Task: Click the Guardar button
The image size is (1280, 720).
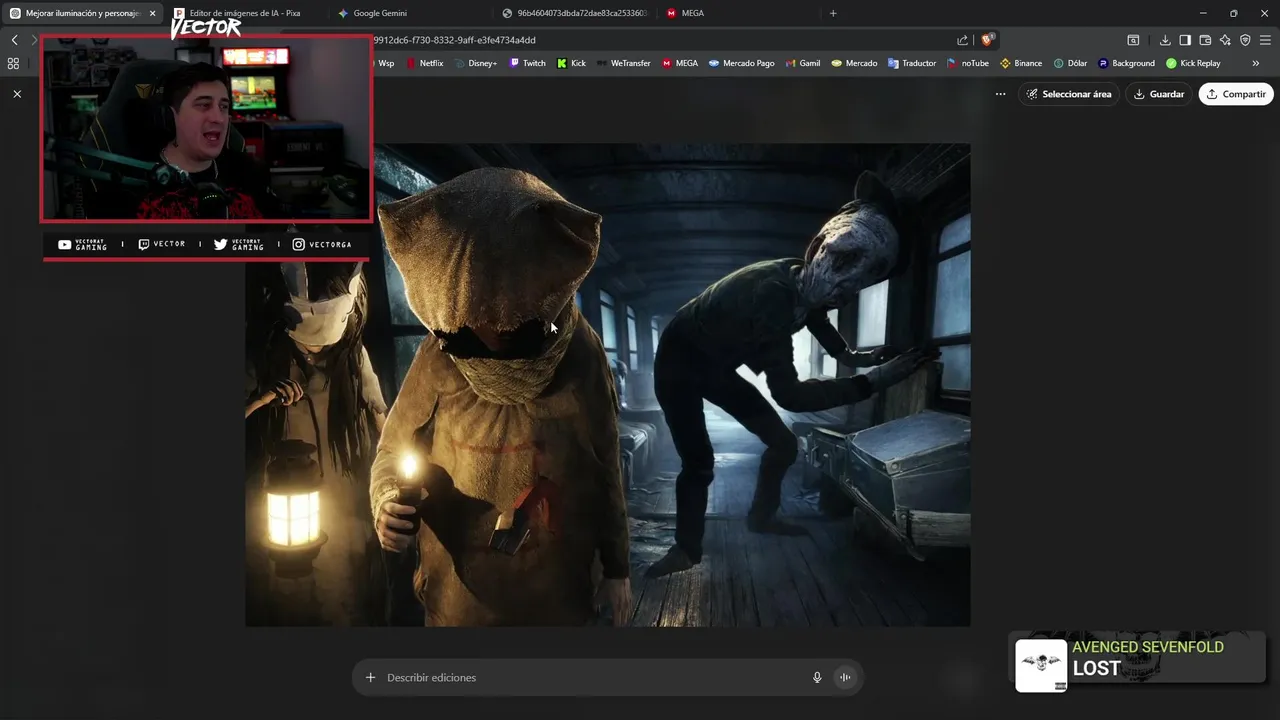Action: point(1159,94)
